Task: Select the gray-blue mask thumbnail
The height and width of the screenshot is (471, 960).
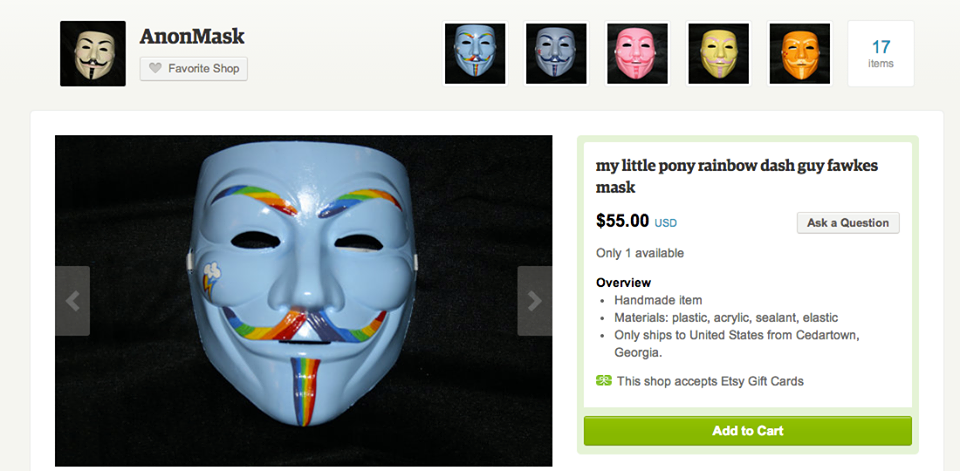Action: pos(556,53)
